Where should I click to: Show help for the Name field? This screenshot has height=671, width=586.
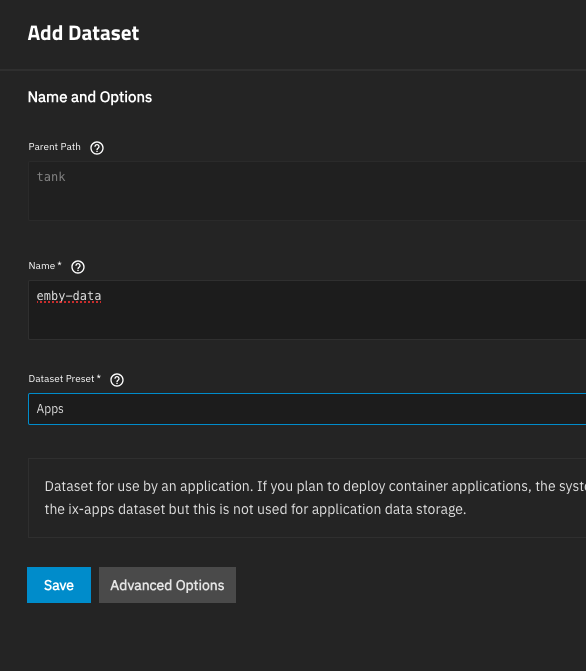pyautogui.click(x=78, y=267)
